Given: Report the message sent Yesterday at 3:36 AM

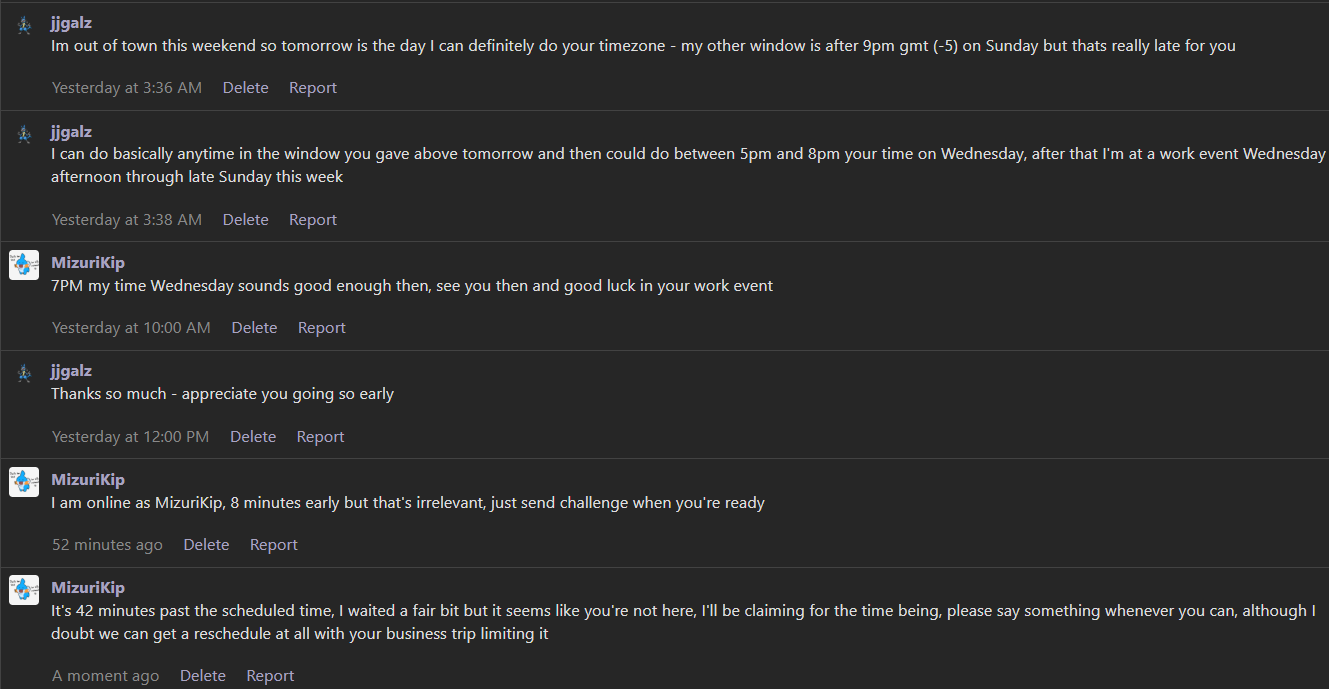Looking at the screenshot, I should pos(313,88).
